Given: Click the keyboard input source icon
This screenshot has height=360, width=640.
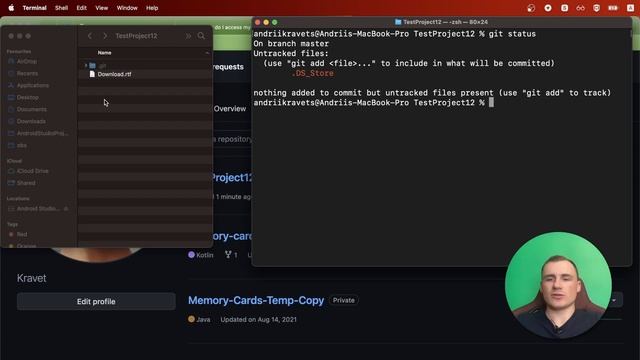Looking at the screenshot, I should (x=630, y=8).
